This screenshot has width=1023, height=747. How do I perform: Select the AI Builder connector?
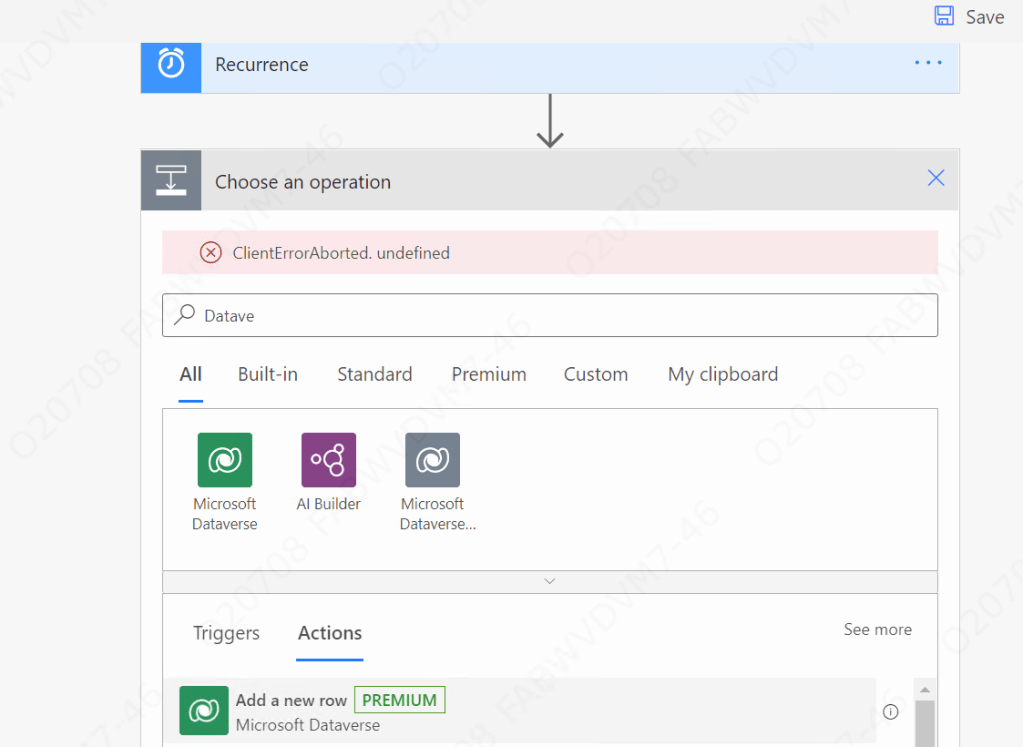(329, 461)
